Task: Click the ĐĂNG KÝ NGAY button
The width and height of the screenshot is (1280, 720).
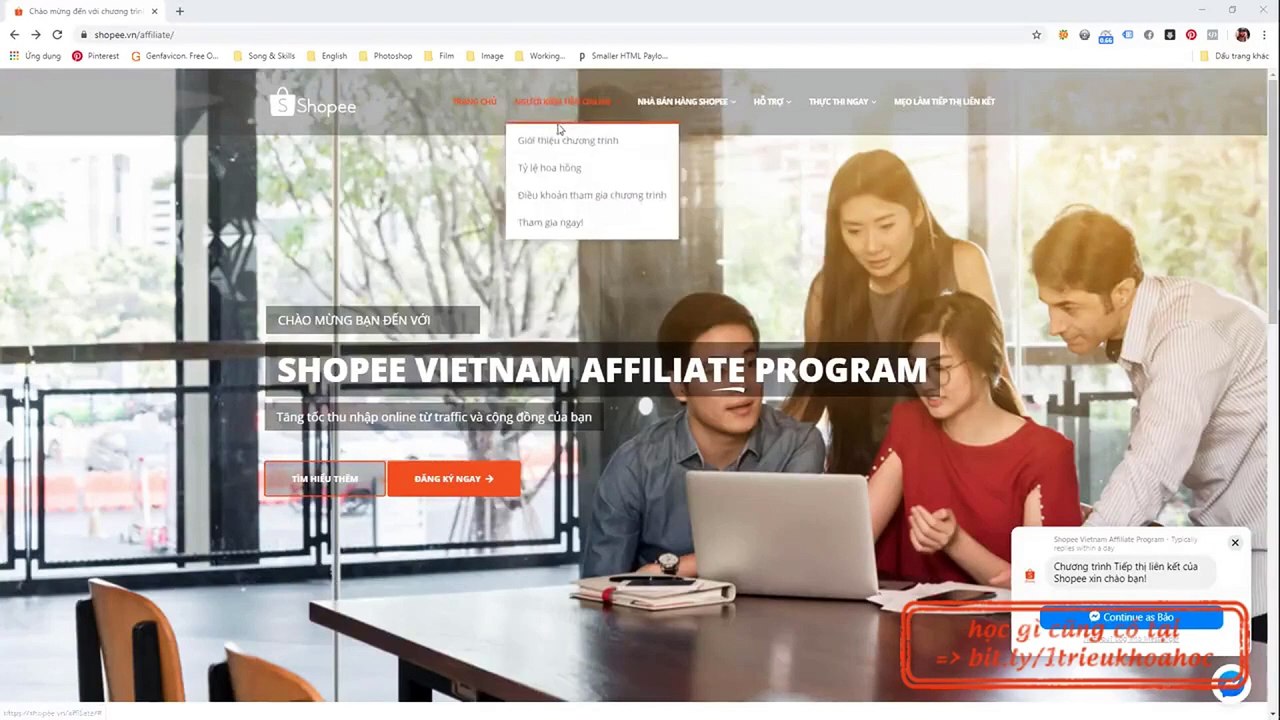Action: [x=454, y=479]
